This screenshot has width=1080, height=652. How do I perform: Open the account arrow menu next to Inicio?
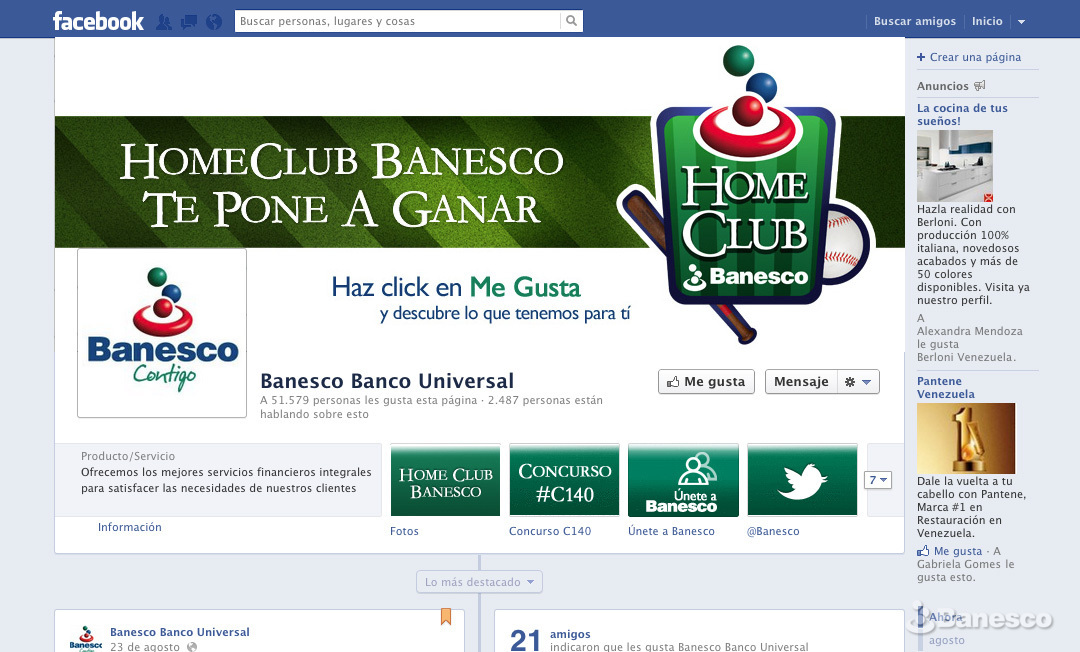1021,22
